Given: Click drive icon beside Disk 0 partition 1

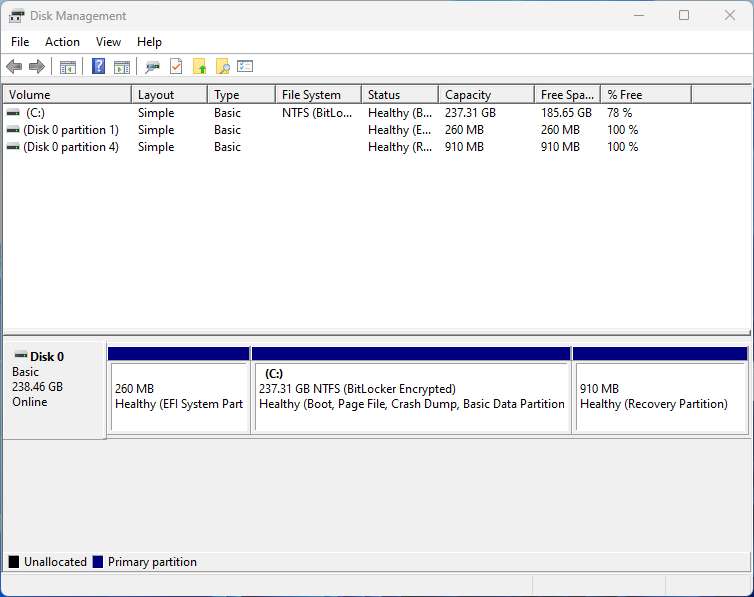Looking at the screenshot, I should [x=13, y=130].
